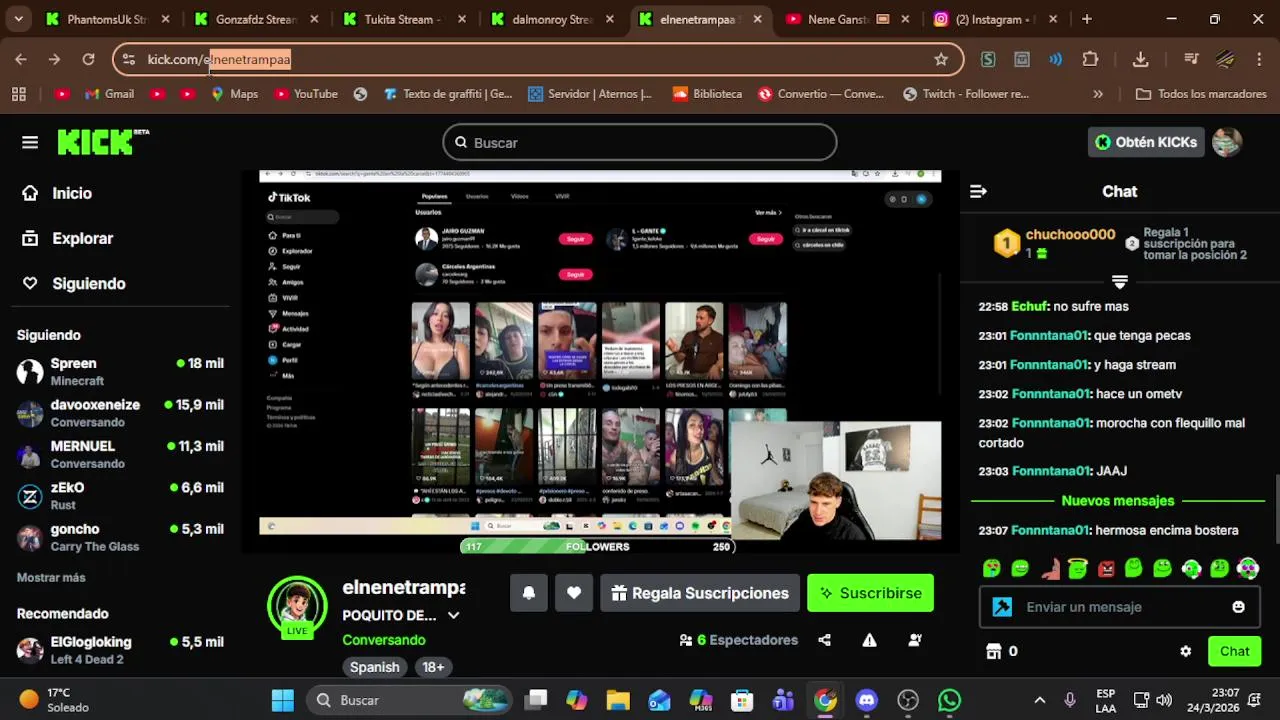Click chuchooo000 top gifter name
Viewport: 1280px width, 720px height.
[1070, 234]
